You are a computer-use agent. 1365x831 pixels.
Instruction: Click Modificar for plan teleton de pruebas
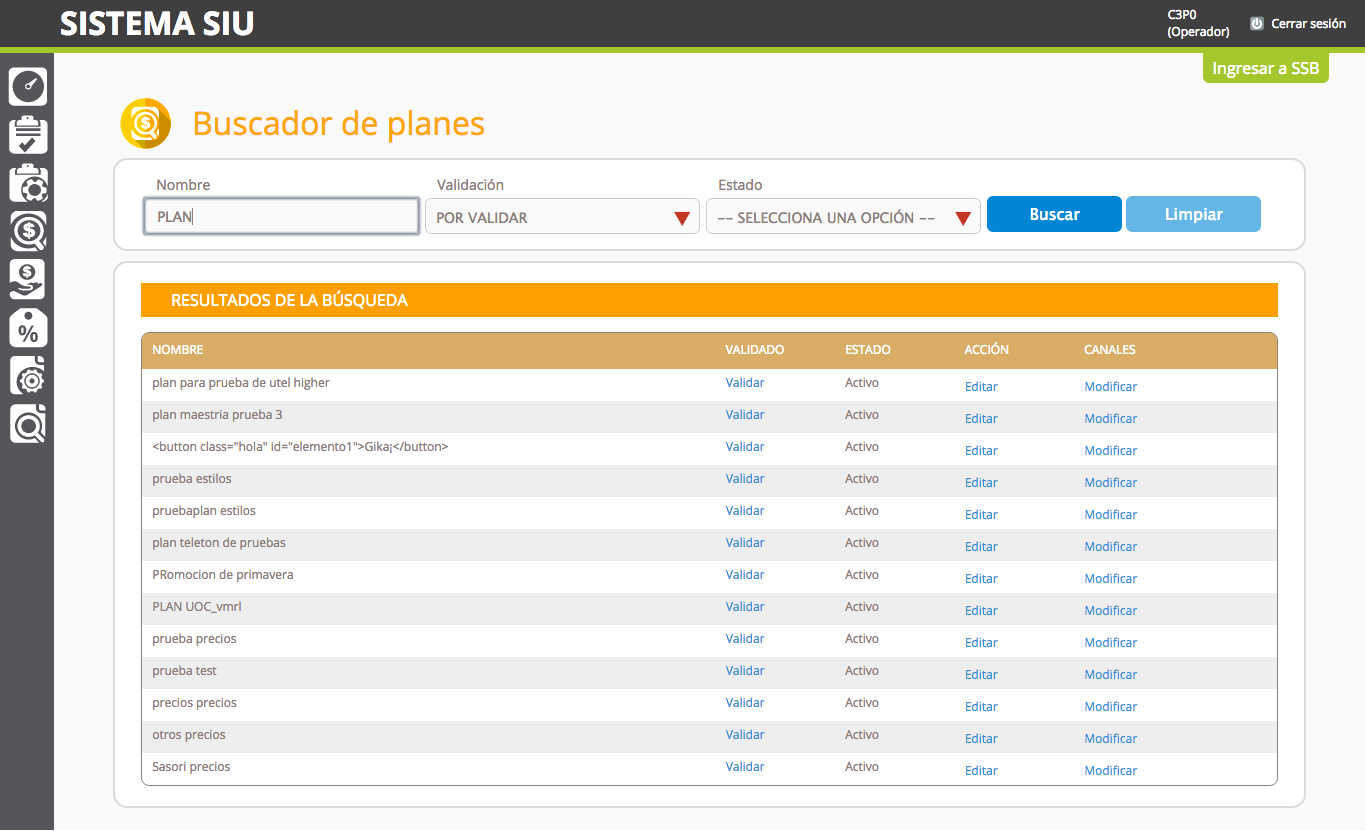[x=1111, y=547]
